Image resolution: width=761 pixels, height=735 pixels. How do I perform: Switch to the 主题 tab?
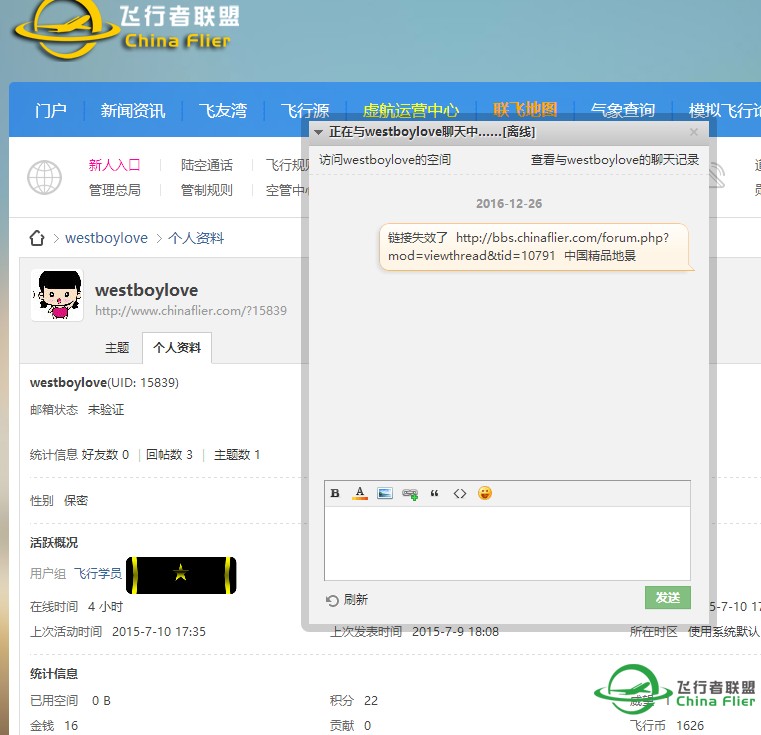tap(117, 348)
